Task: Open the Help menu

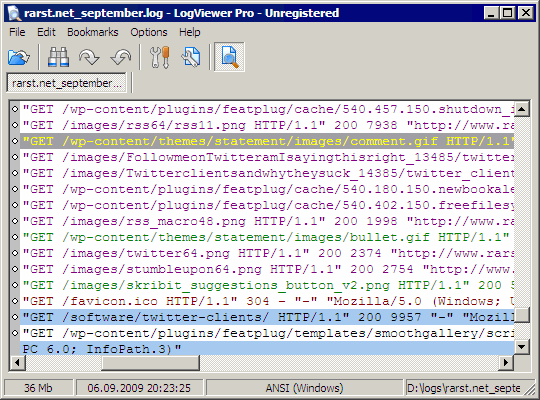Action: coord(189,32)
